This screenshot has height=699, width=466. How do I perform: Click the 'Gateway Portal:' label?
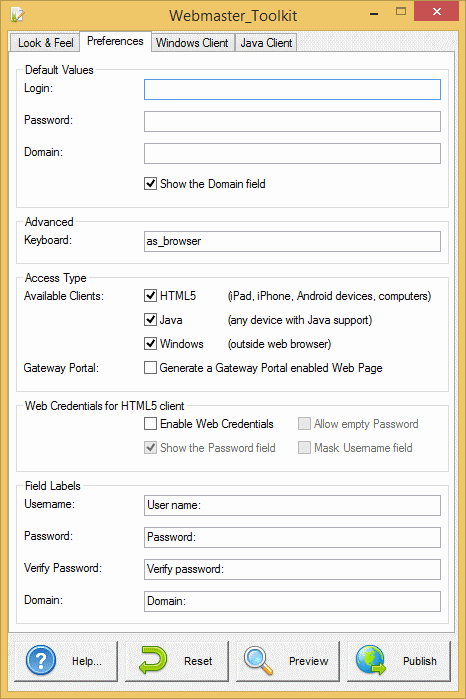point(61,368)
